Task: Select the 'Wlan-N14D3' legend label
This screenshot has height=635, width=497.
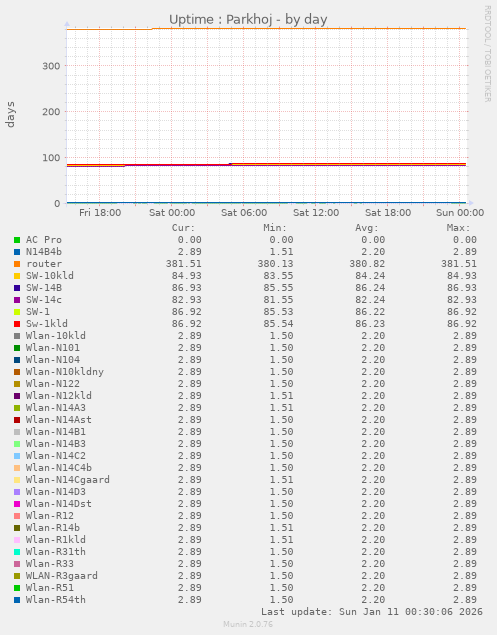Action: click(56, 492)
